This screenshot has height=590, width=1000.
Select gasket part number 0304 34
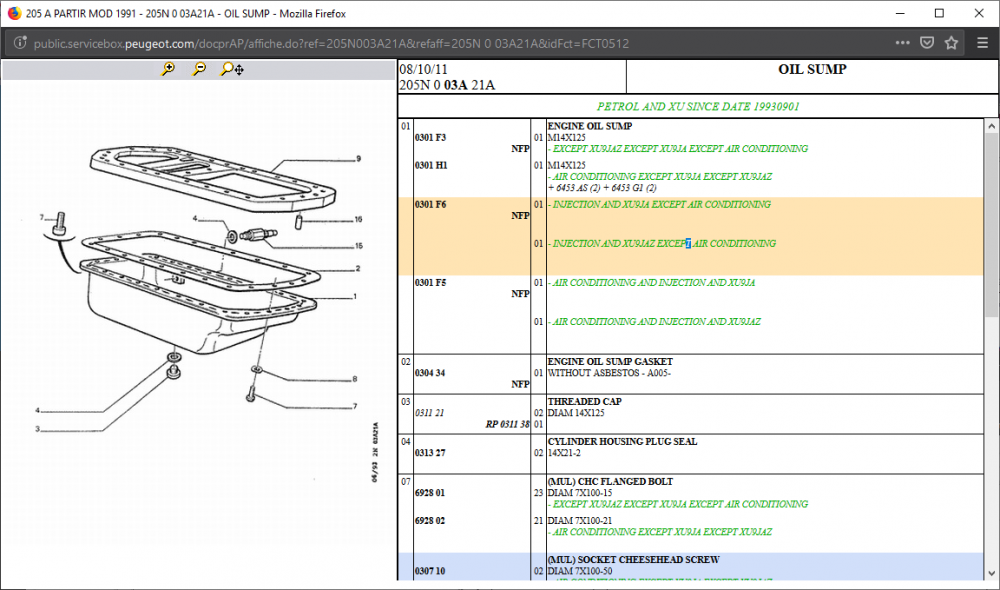[430, 373]
